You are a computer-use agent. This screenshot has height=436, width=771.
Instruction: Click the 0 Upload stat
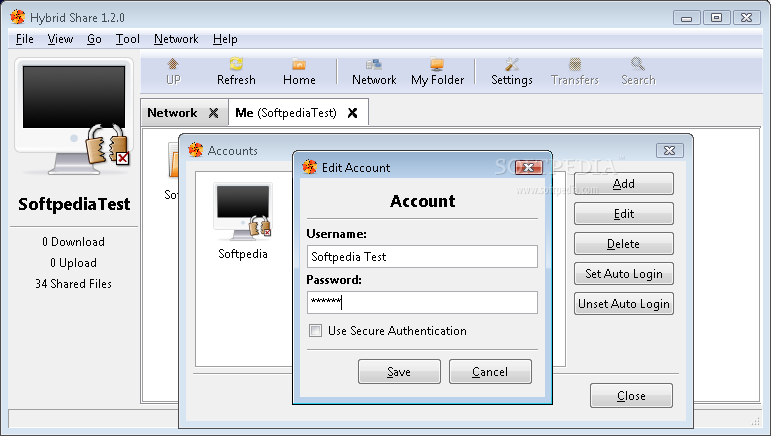pos(73,263)
